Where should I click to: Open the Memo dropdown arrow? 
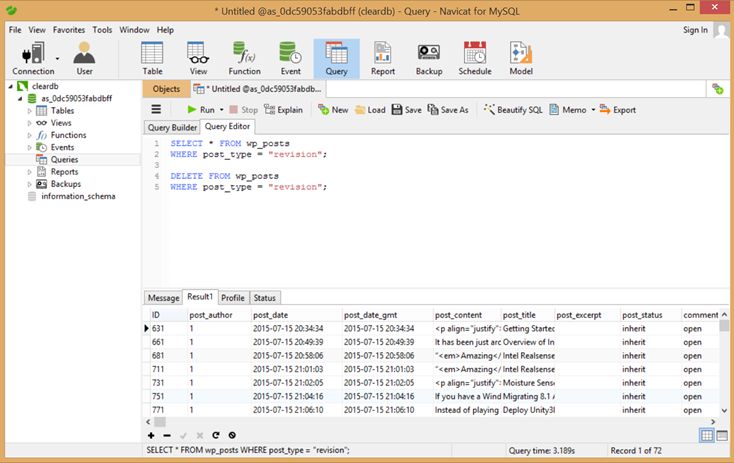[593, 110]
